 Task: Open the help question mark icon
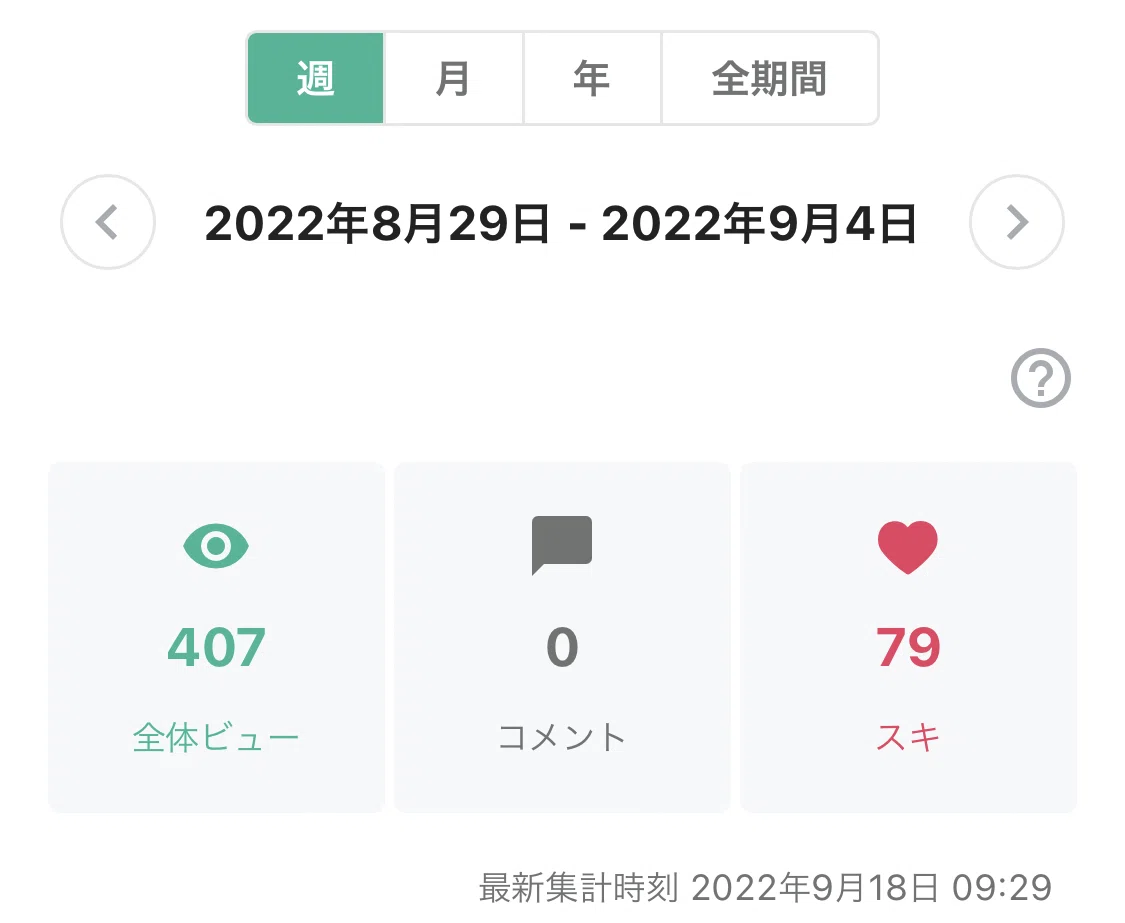coord(1040,378)
